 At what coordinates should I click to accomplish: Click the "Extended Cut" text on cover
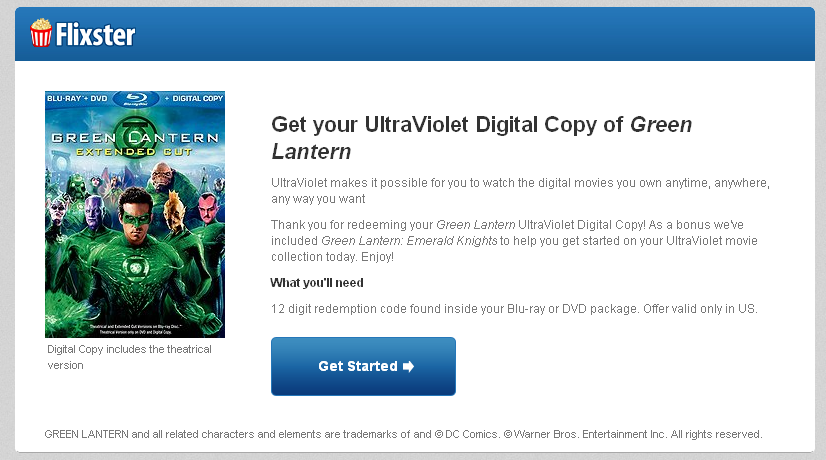tap(134, 152)
